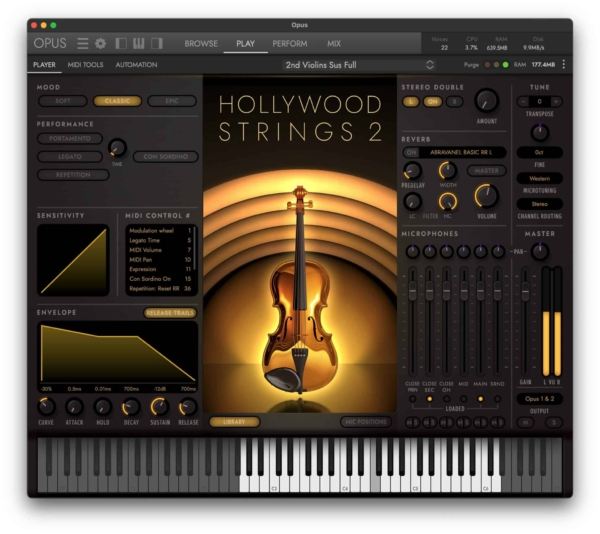Open the Opus hamburger main menu
600x534 pixels.
click(83, 43)
